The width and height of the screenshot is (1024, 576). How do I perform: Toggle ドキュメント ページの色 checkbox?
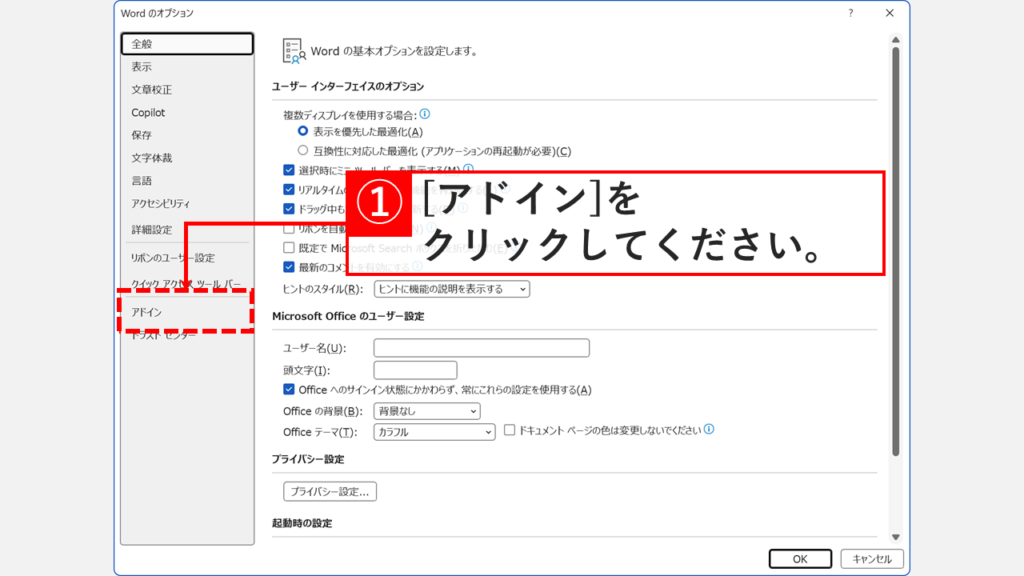pyautogui.click(x=509, y=430)
